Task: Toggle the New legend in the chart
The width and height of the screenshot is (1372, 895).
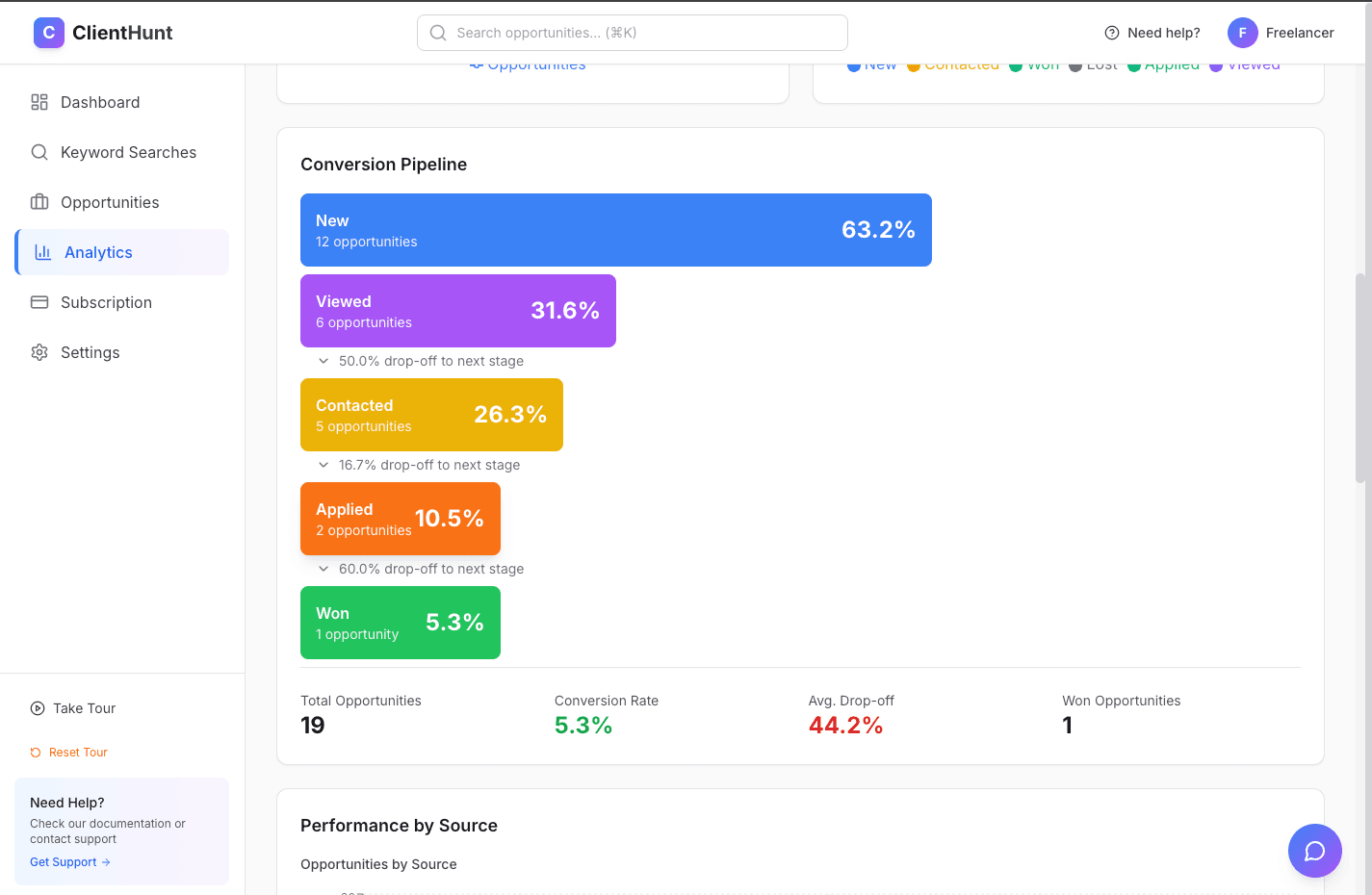Action: [x=871, y=64]
